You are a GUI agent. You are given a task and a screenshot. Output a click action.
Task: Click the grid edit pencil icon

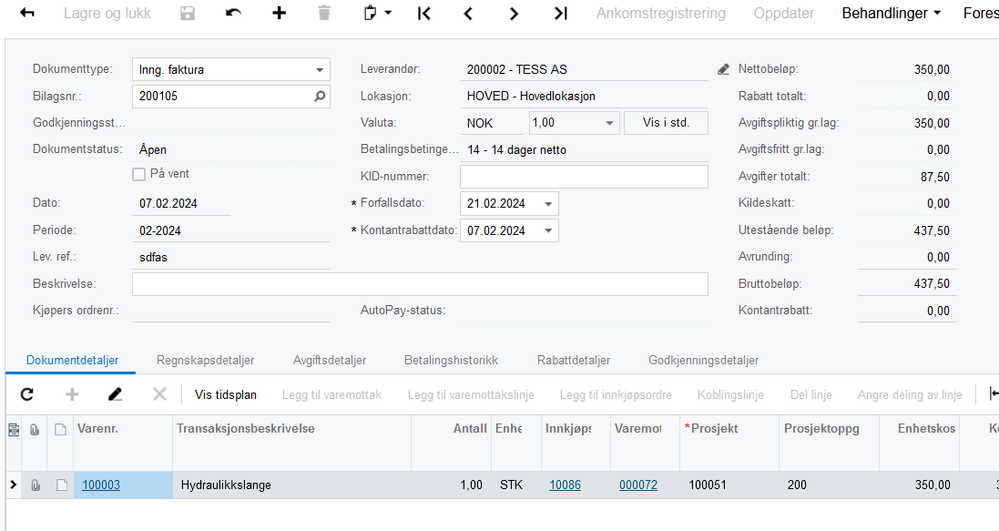point(115,395)
